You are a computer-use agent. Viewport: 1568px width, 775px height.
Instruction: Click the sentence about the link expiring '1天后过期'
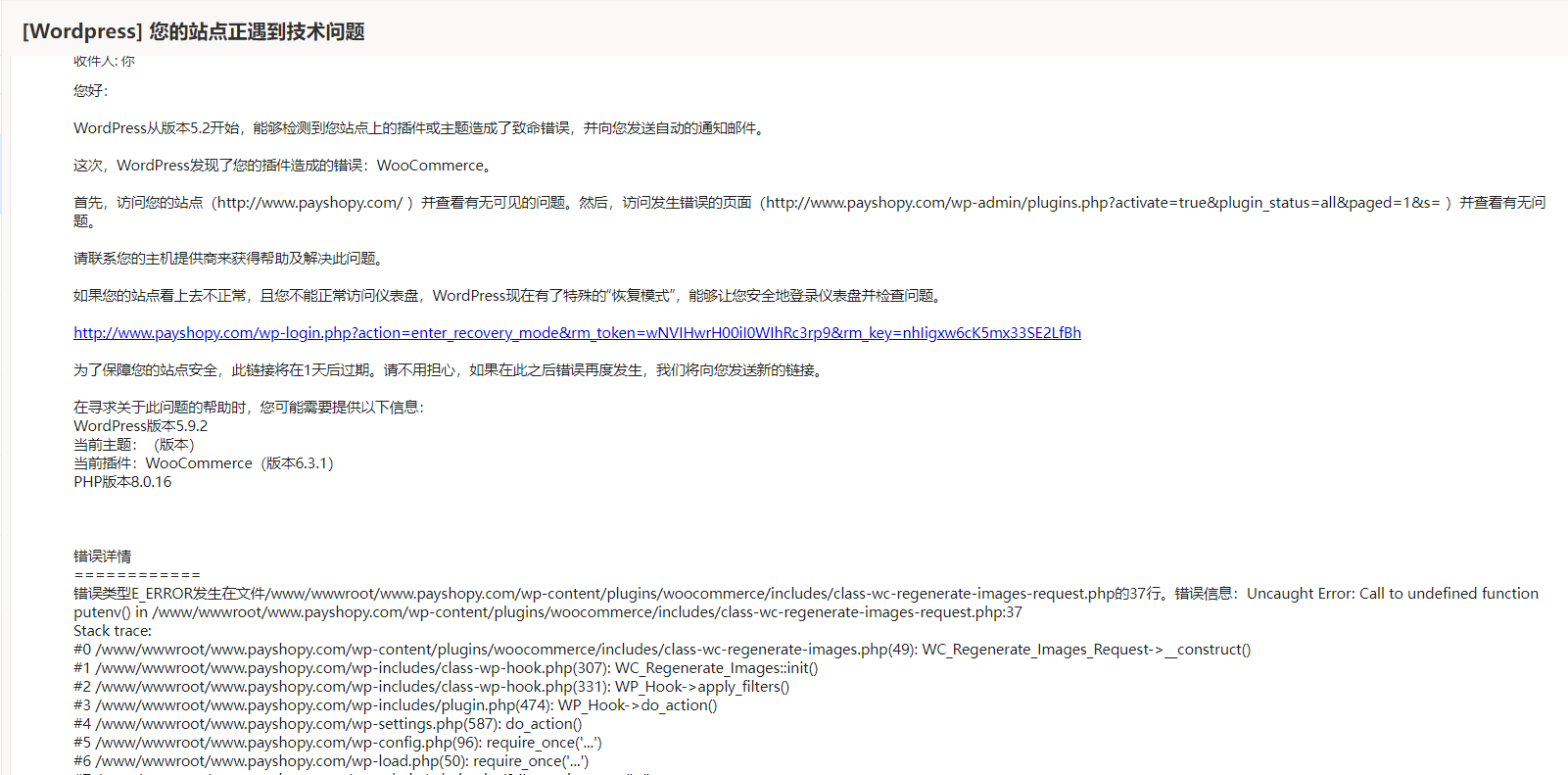(451, 370)
